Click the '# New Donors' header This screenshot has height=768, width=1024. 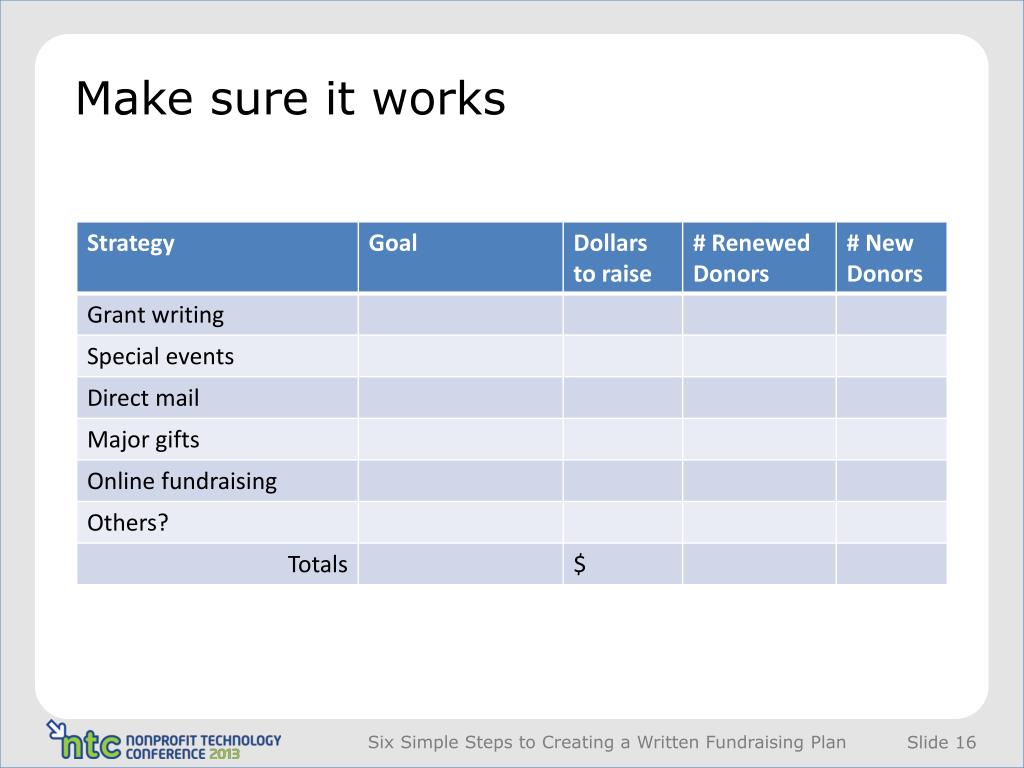click(891, 257)
